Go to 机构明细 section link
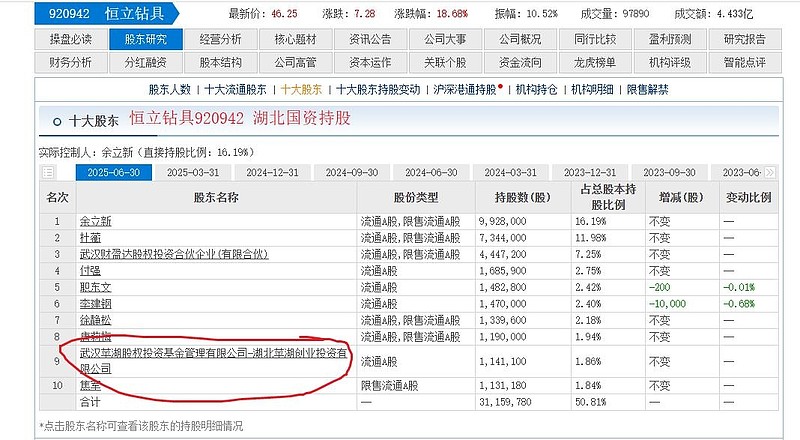Viewport: 800px width, 440px height. coord(592,90)
